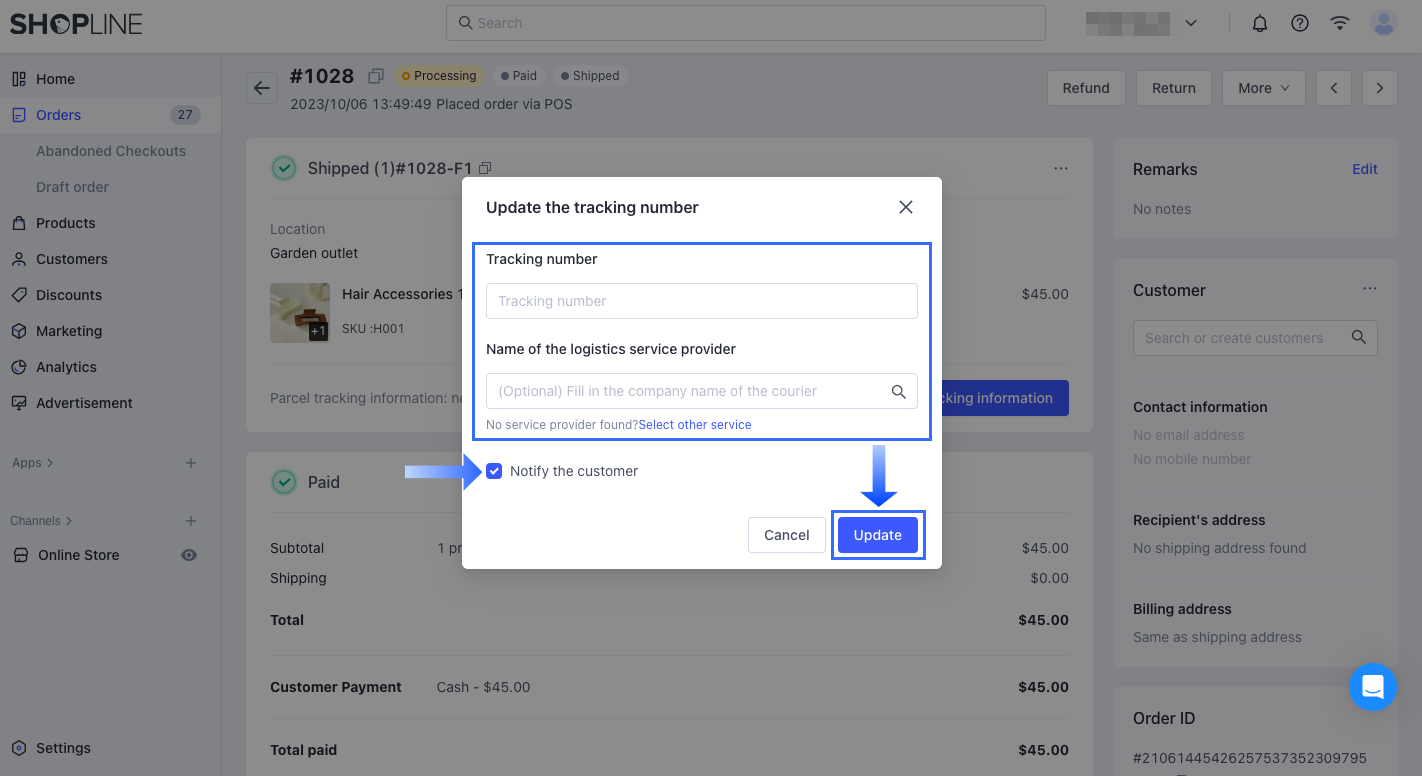Click the search magnifier in logistics provider field
Screen dimensions: 1422x776
pyautogui.click(x=898, y=391)
